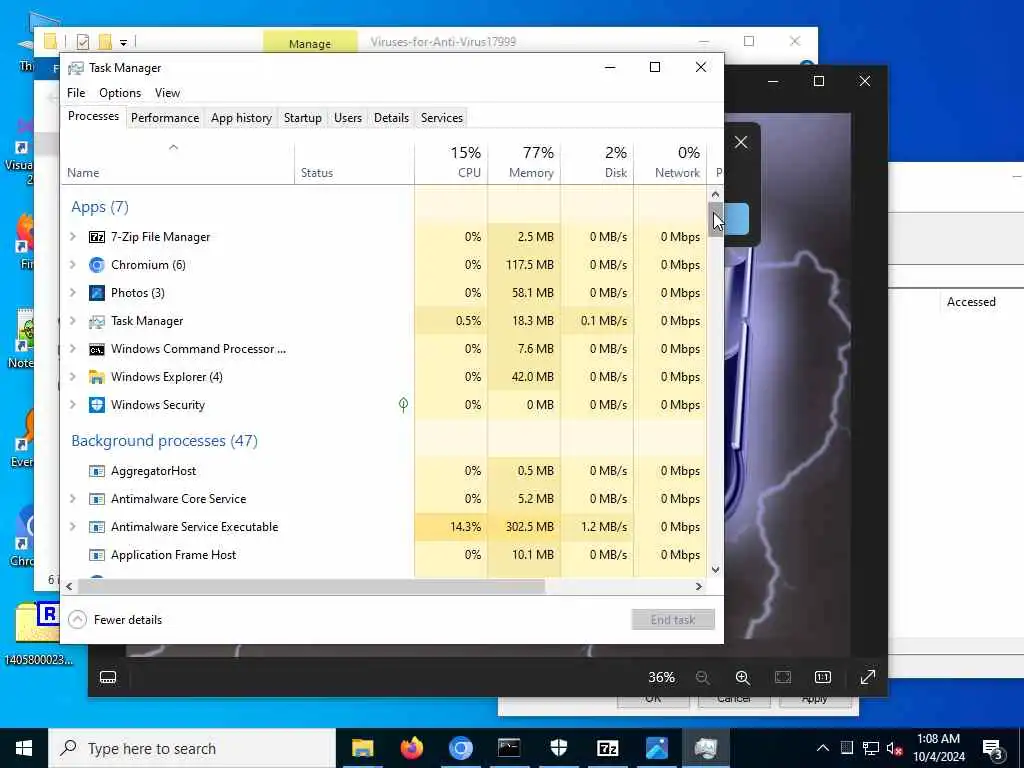Click the End task button
Viewport: 1024px width, 768px height.
[673, 620]
